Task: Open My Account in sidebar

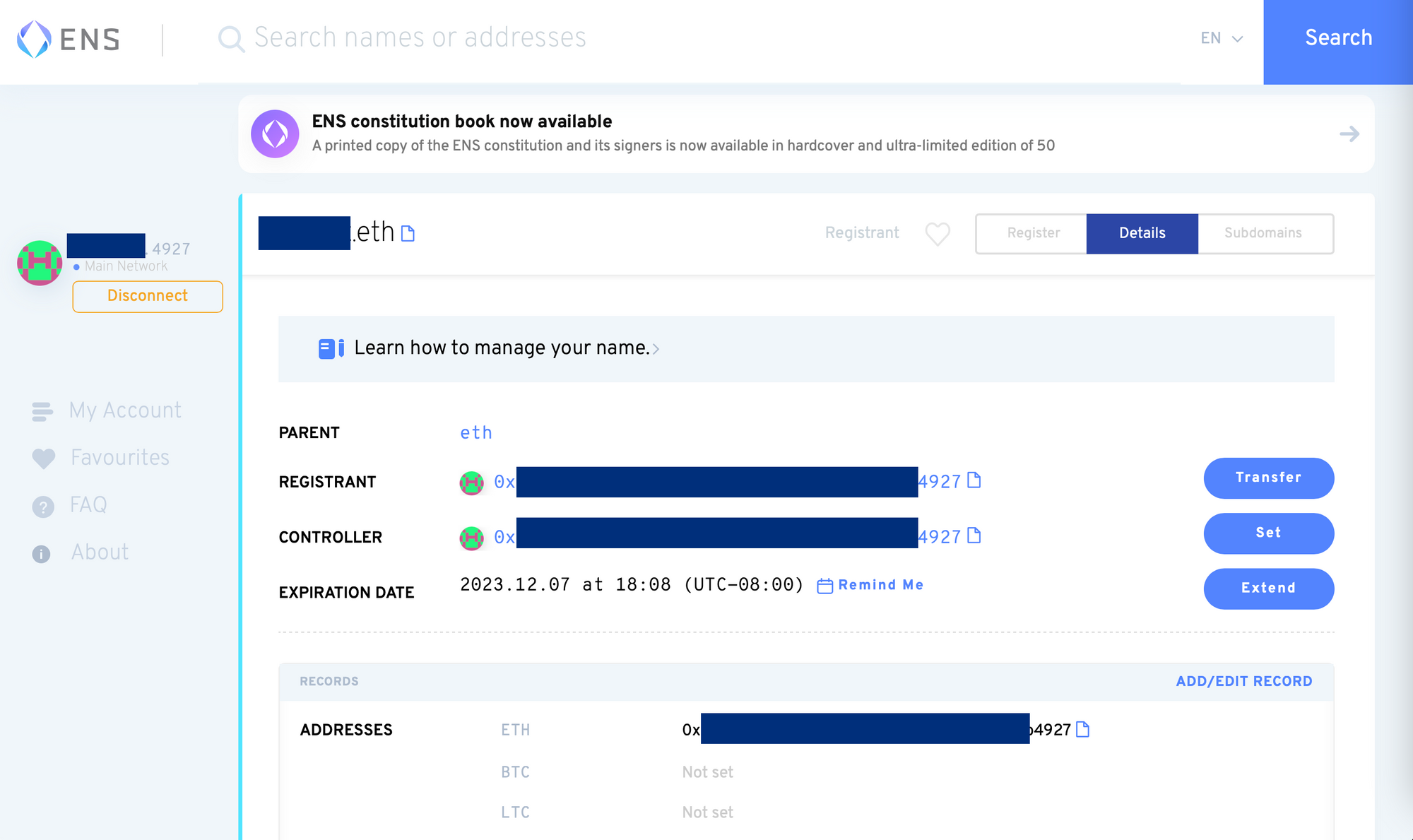Action: coord(125,410)
